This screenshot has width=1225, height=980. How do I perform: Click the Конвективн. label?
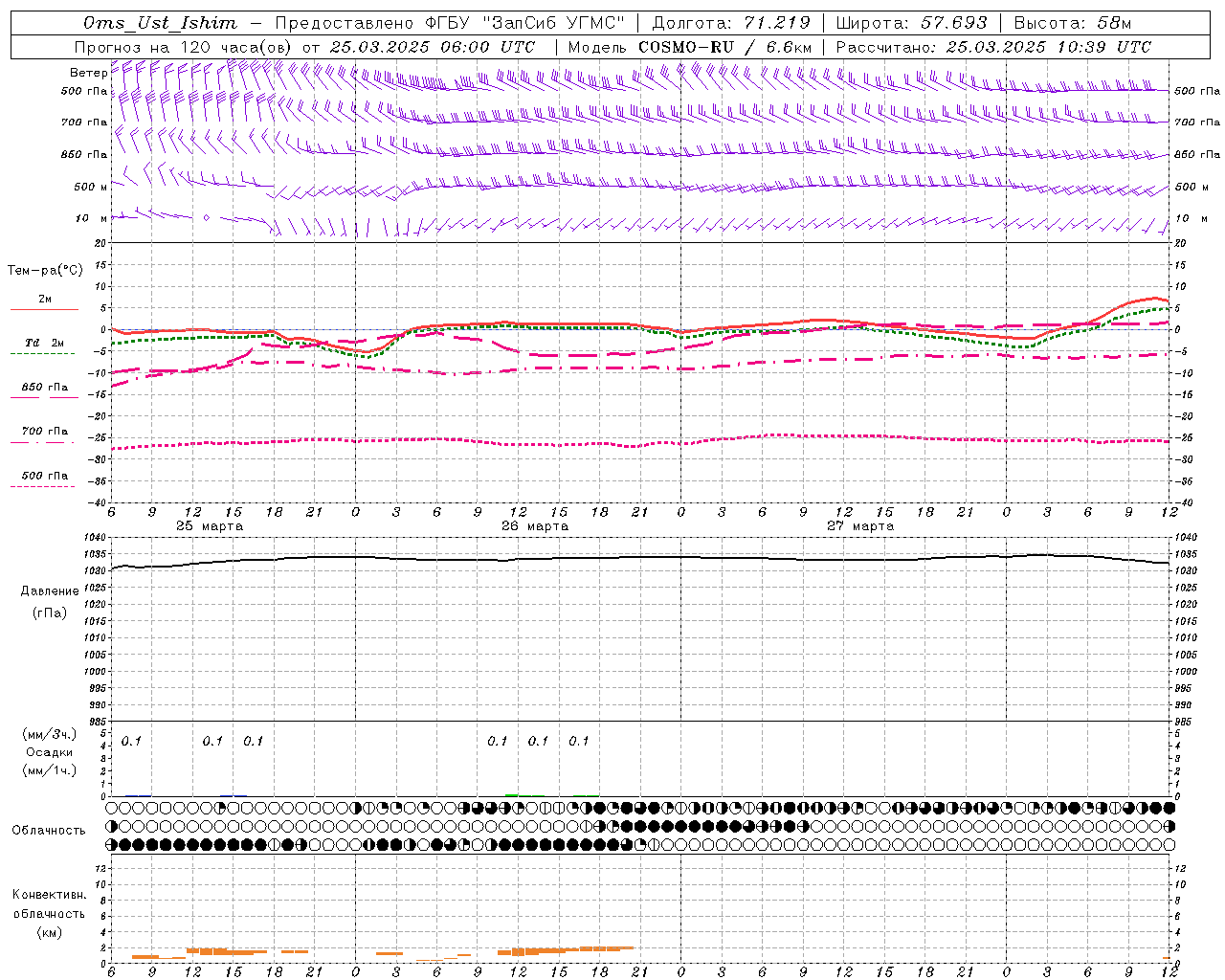[49, 895]
